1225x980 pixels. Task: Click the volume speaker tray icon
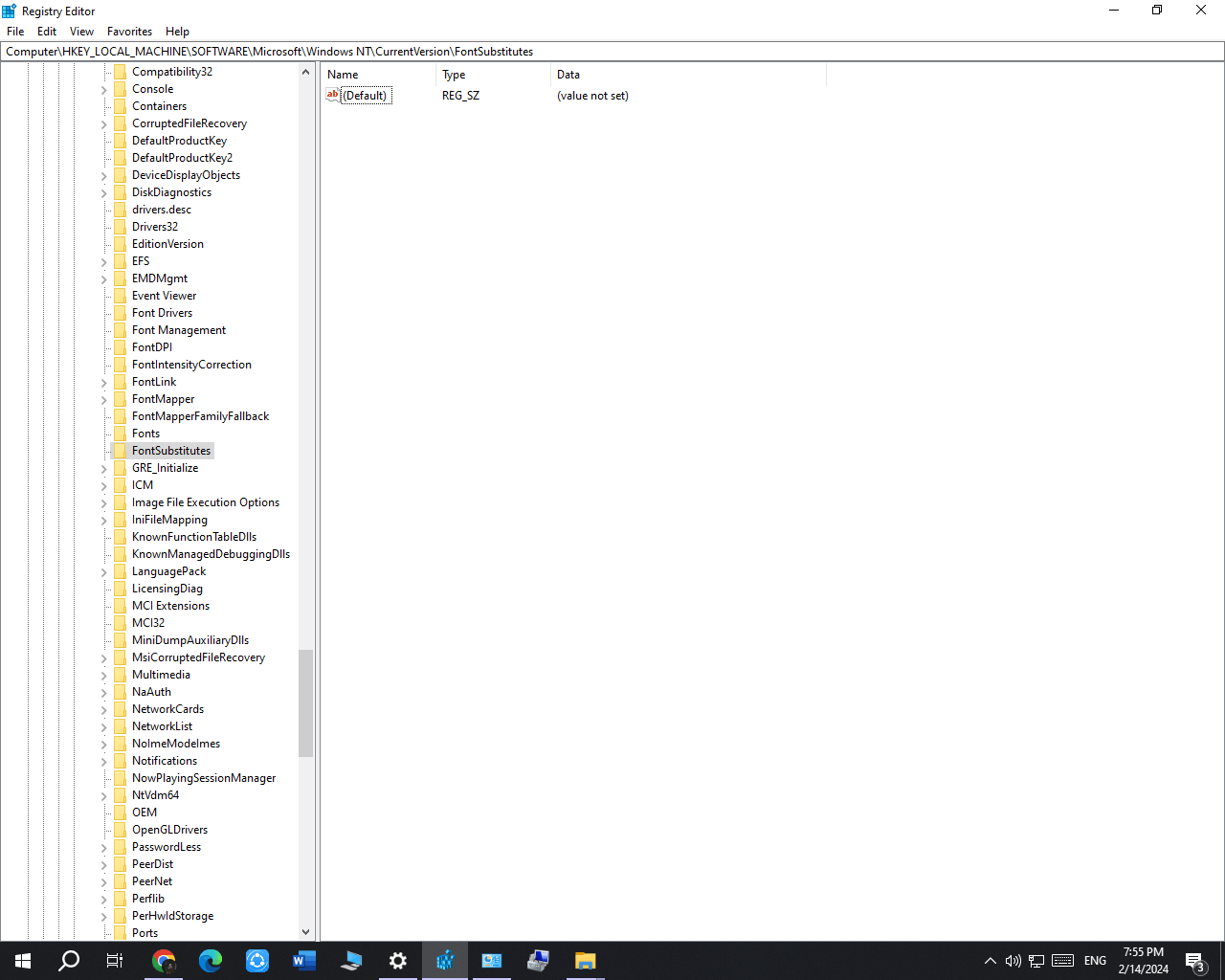(x=1013, y=961)
